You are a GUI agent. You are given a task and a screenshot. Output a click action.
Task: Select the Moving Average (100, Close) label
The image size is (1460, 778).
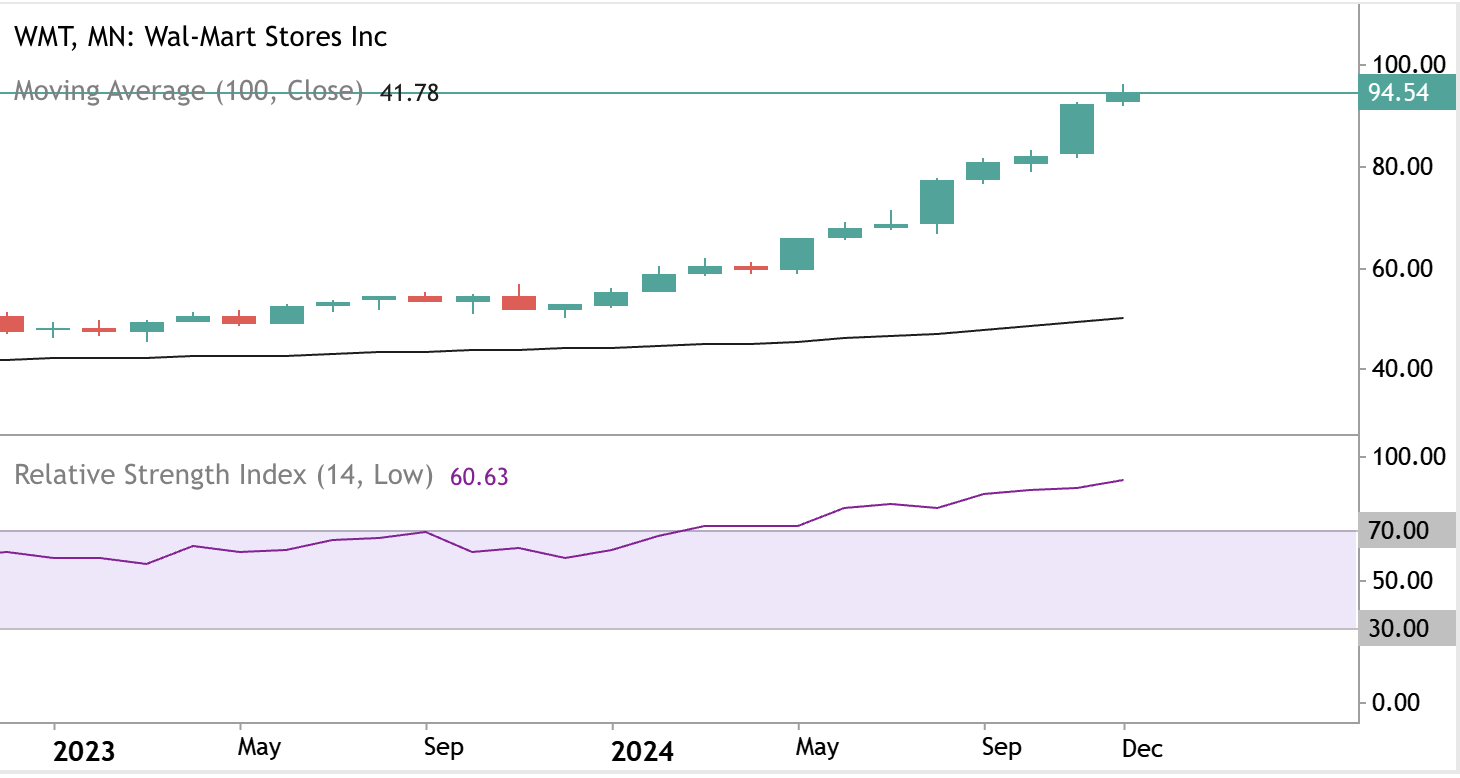pyautogui.click(x=188, y=91)
